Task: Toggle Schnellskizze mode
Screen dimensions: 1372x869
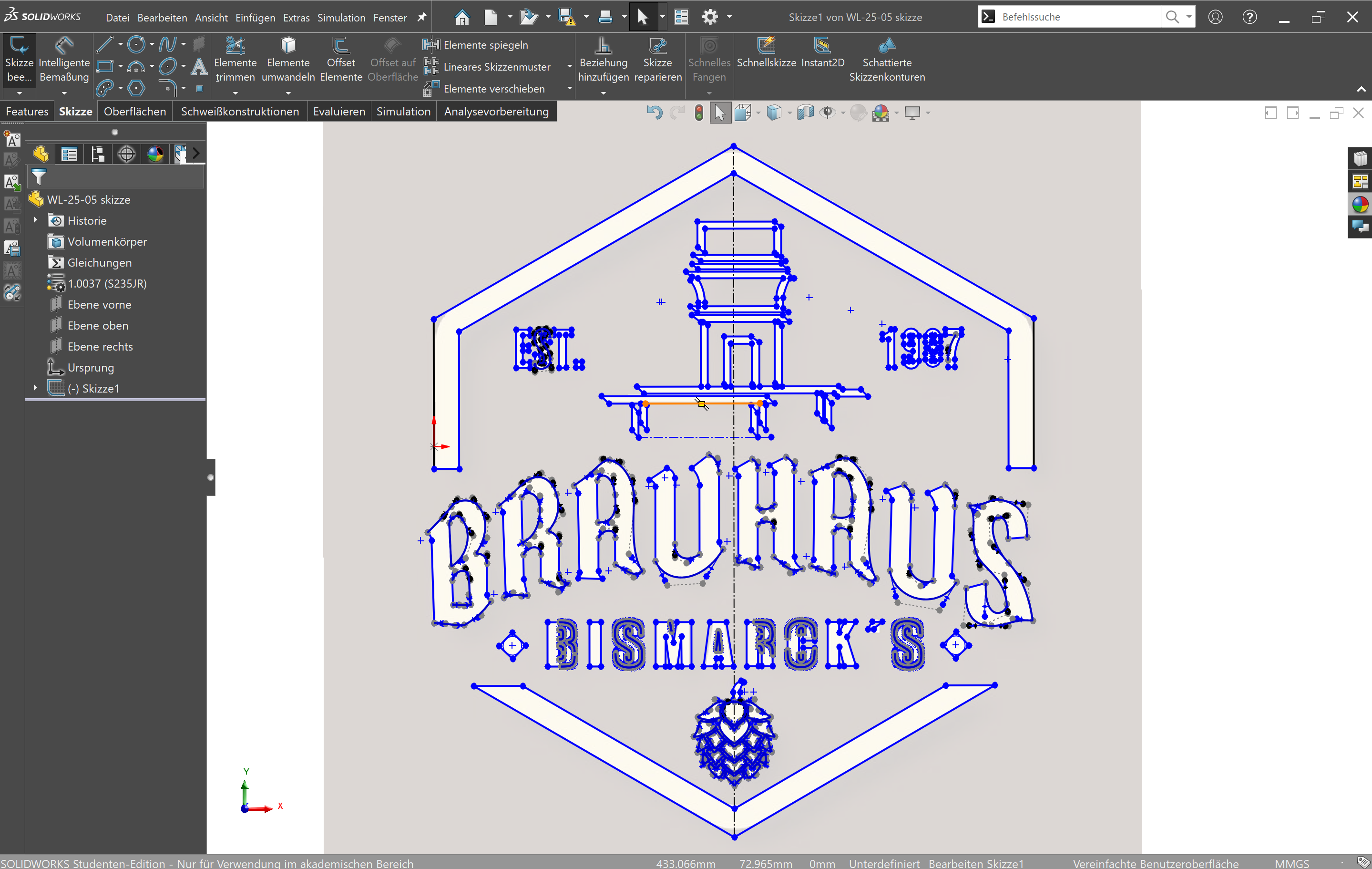Action: click(767, 53)
